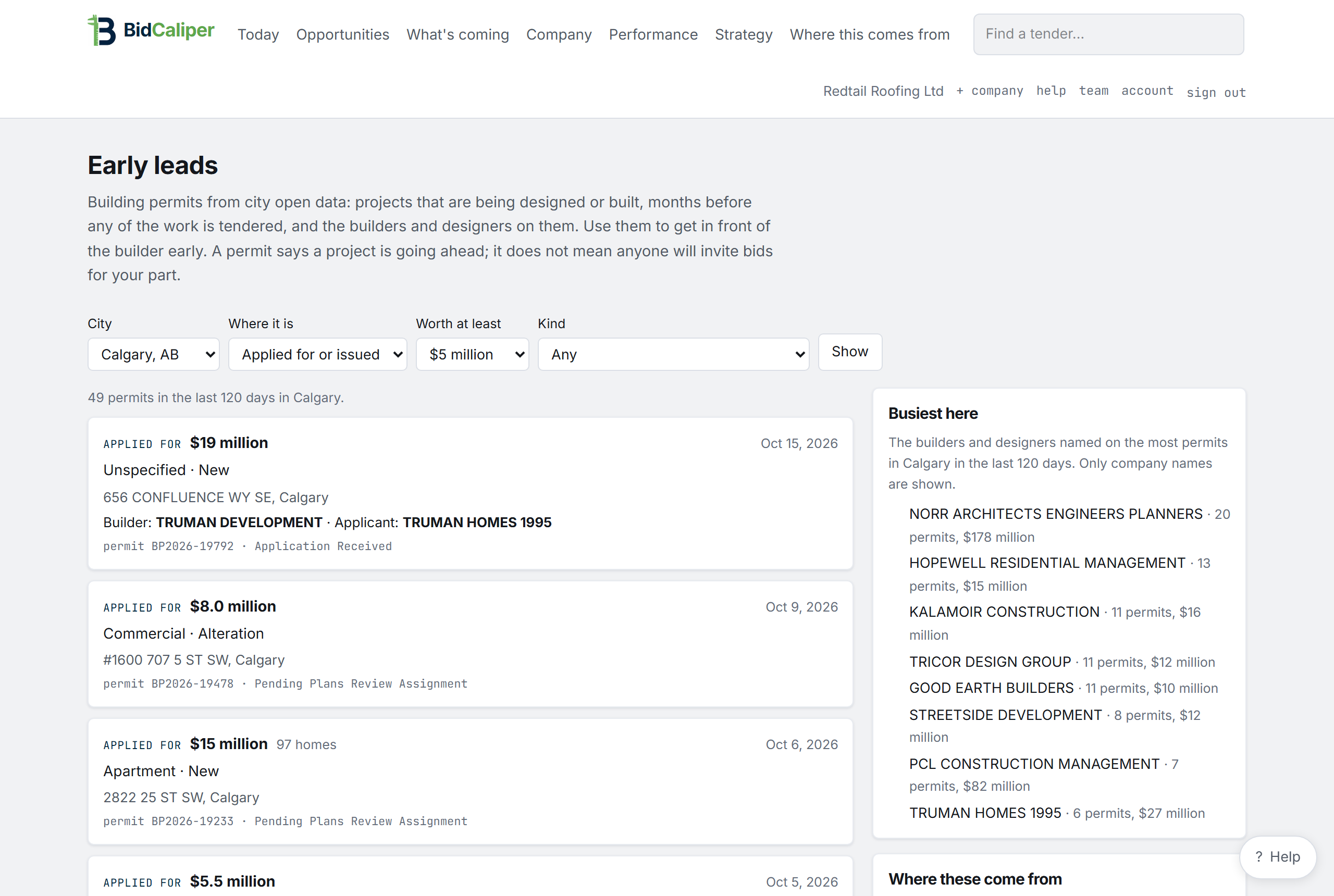Image resolution: width=1334 pixels, height=896 pixels.
Task: Click NORR ARCHITECTS ENGINEERS PLANNERS in Busiest here
Action: pos(1056,514)
